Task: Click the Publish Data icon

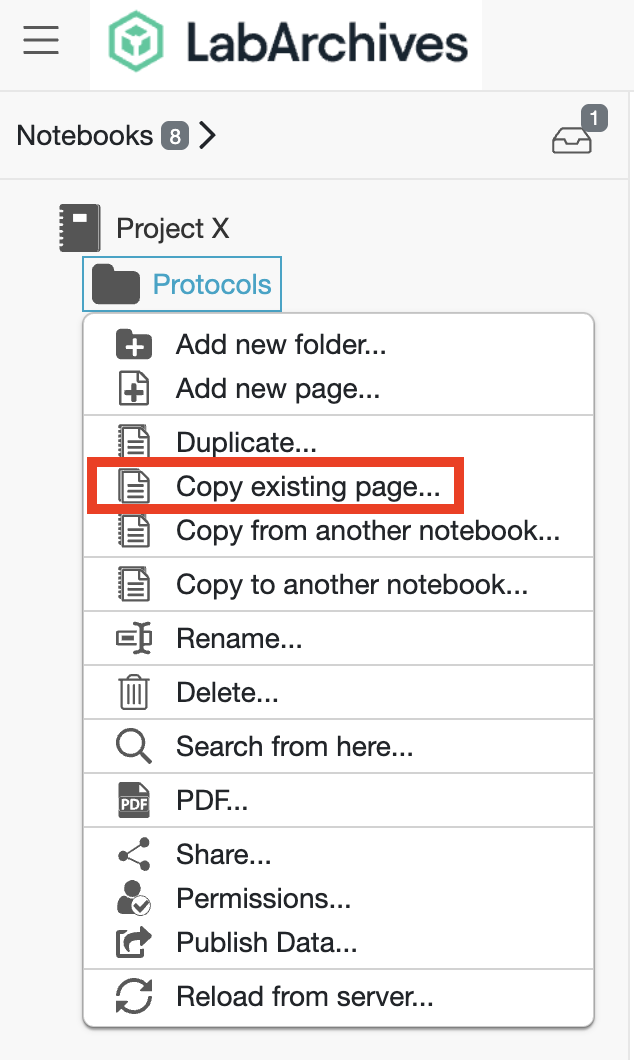Action: tap(134, 942)
